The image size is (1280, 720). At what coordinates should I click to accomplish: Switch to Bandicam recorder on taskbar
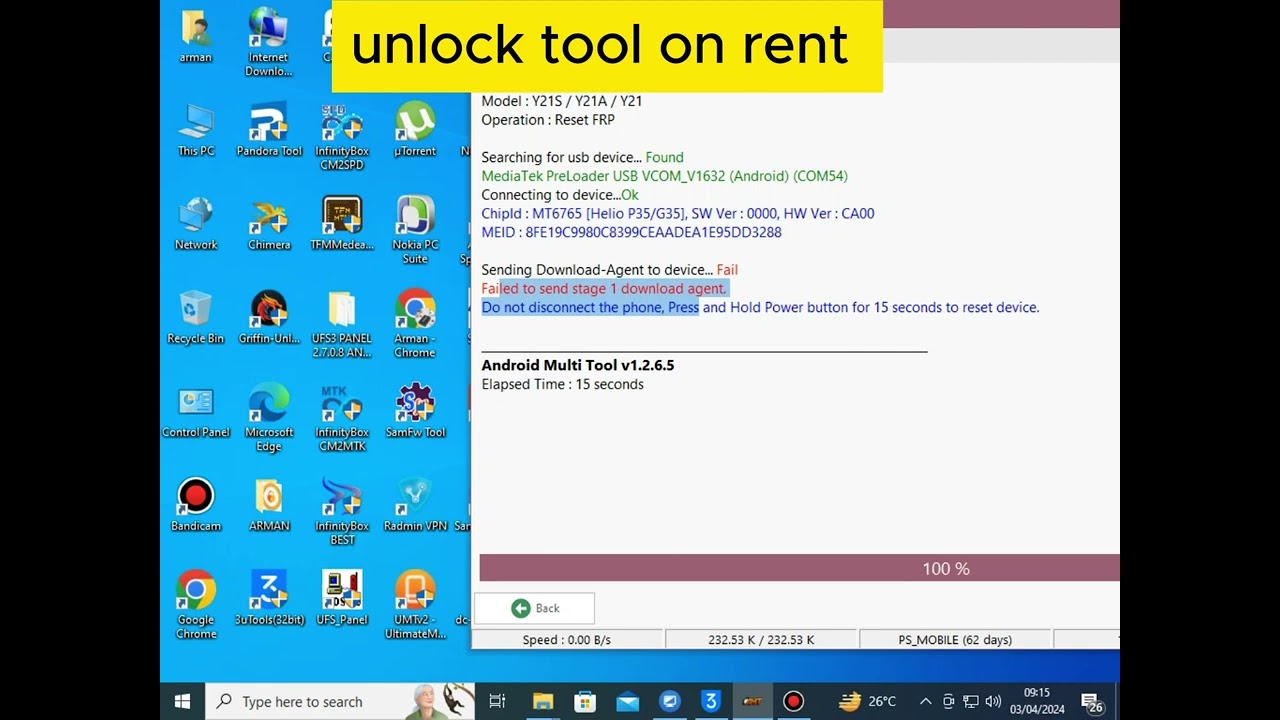coord(794,702)
